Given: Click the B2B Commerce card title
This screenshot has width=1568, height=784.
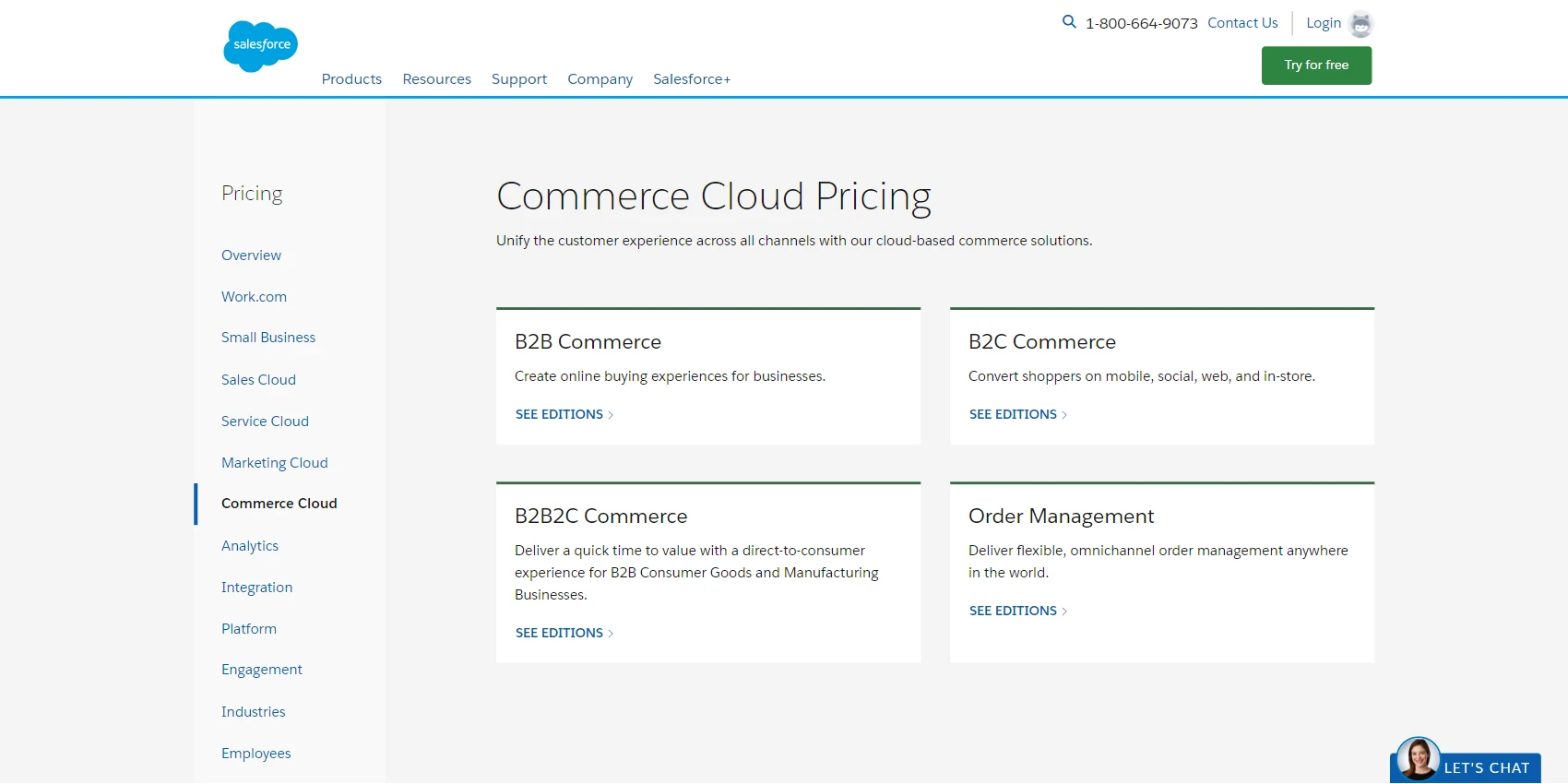Looking at the screenshot, I should pos(588,342).
